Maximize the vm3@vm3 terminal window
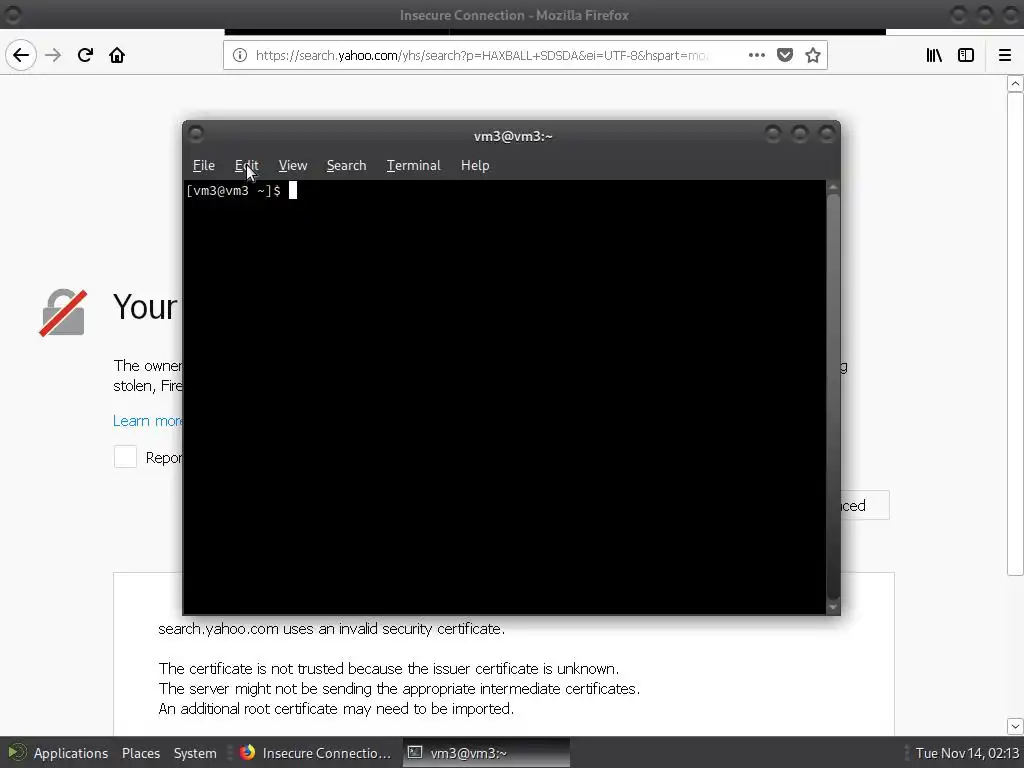The height and width of the screenshot is (768, 1024). tap(799, 134)
